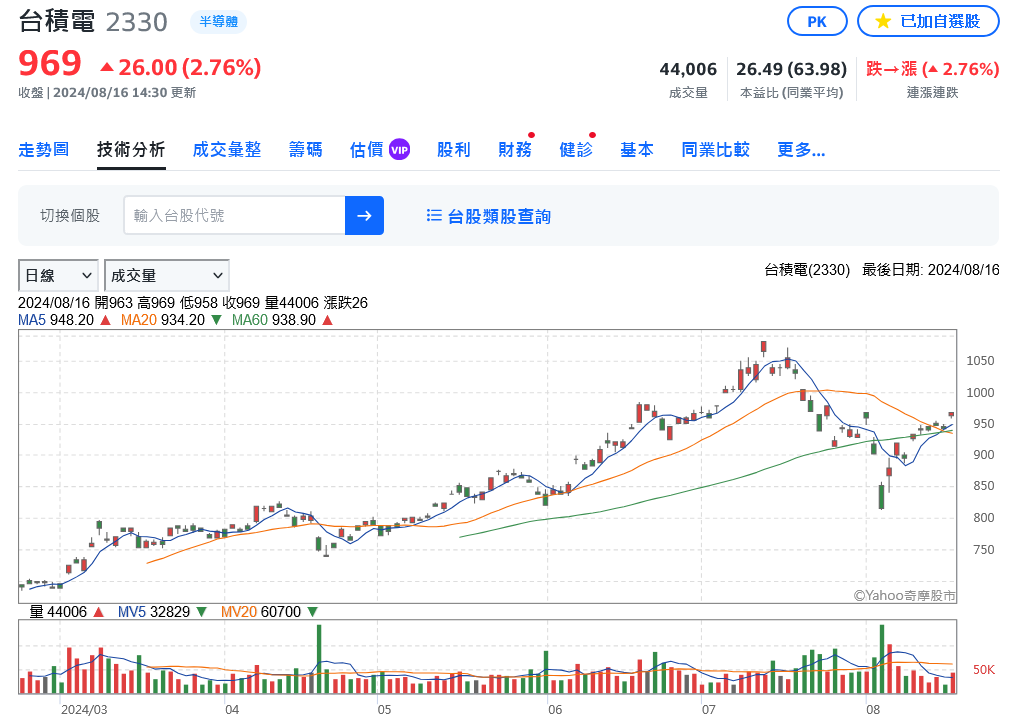Open the 籌碼 tab
Viewport: 1009px width, 726px height.
(x=306, y=149)
